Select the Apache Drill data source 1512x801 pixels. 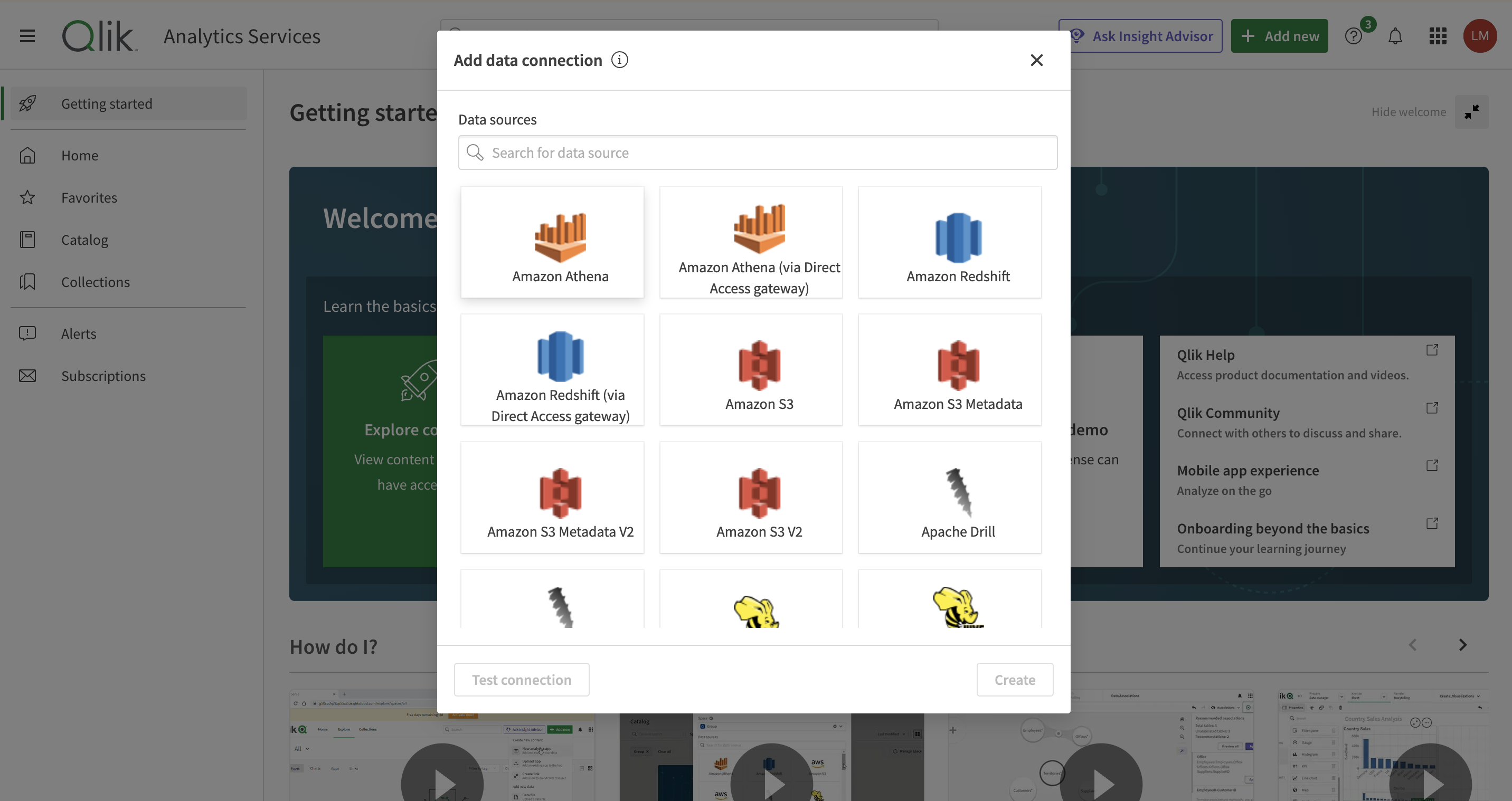[950, 498]
